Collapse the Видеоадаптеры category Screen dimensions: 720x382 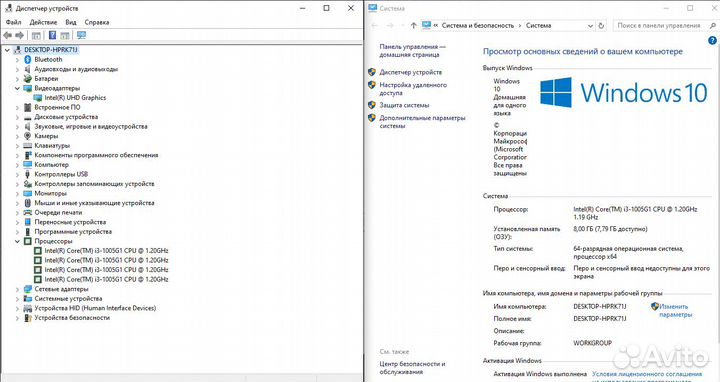tap(17, 88)
